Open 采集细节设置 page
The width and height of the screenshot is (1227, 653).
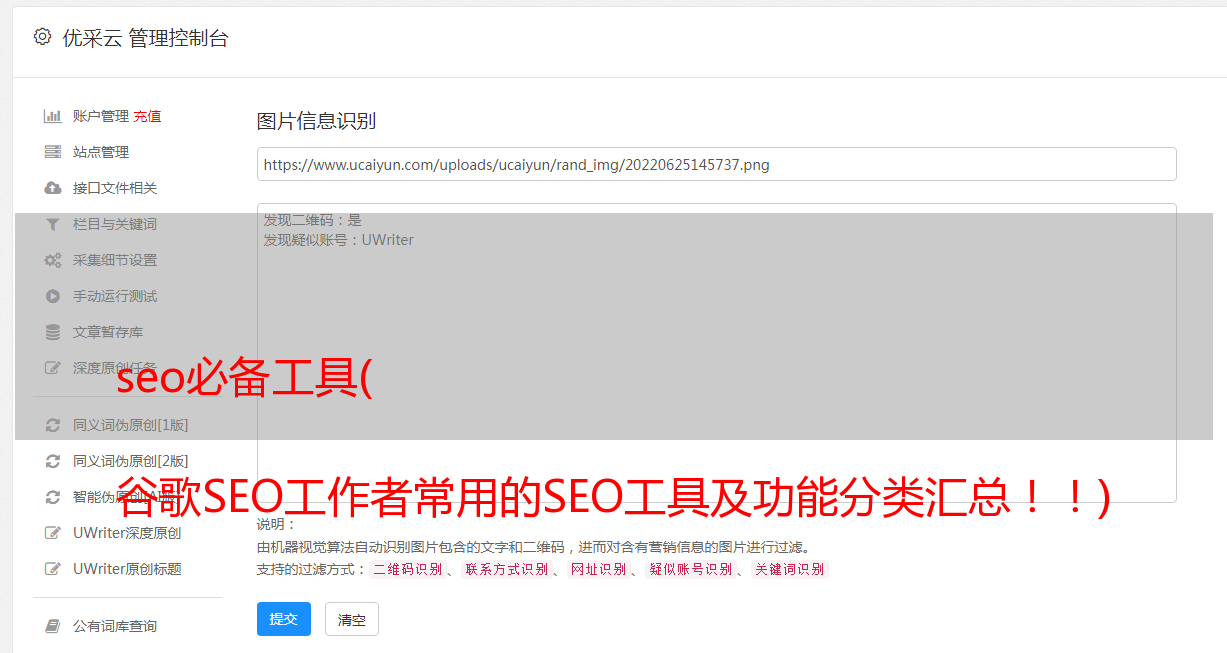pyautogui.click(x=115, y=260)
